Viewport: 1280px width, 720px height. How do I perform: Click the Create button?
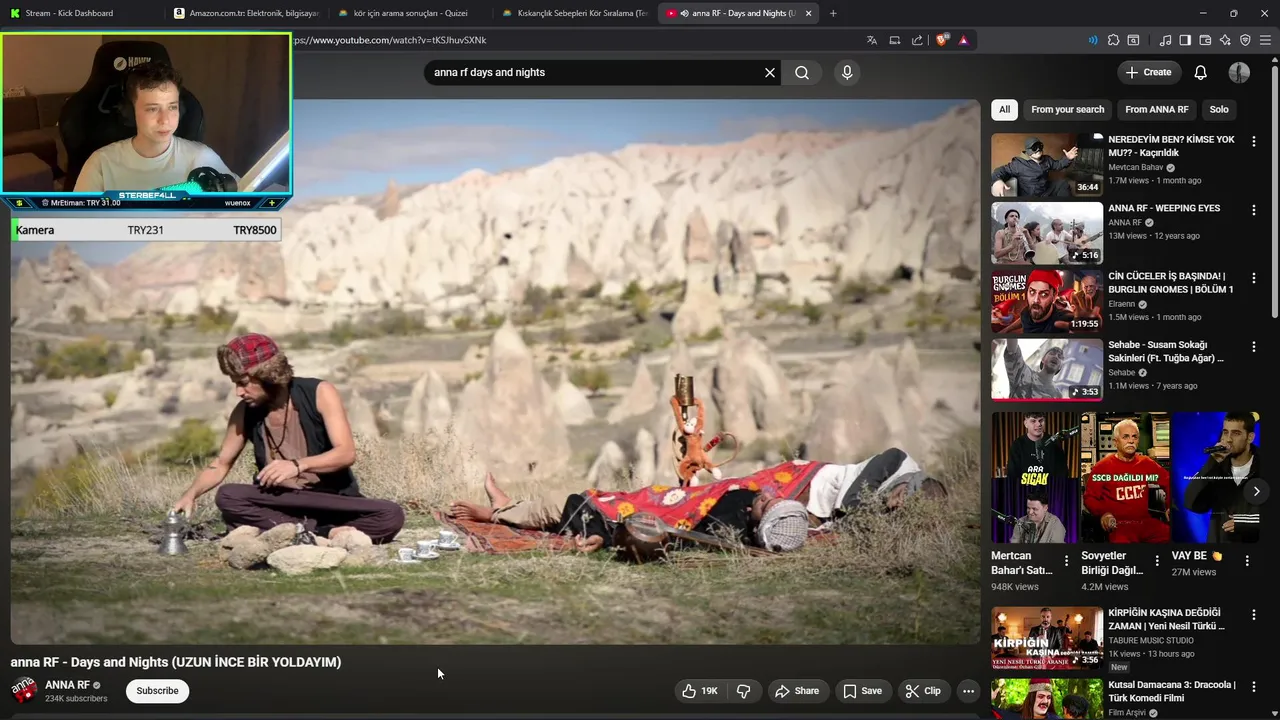pos(1148,72)
